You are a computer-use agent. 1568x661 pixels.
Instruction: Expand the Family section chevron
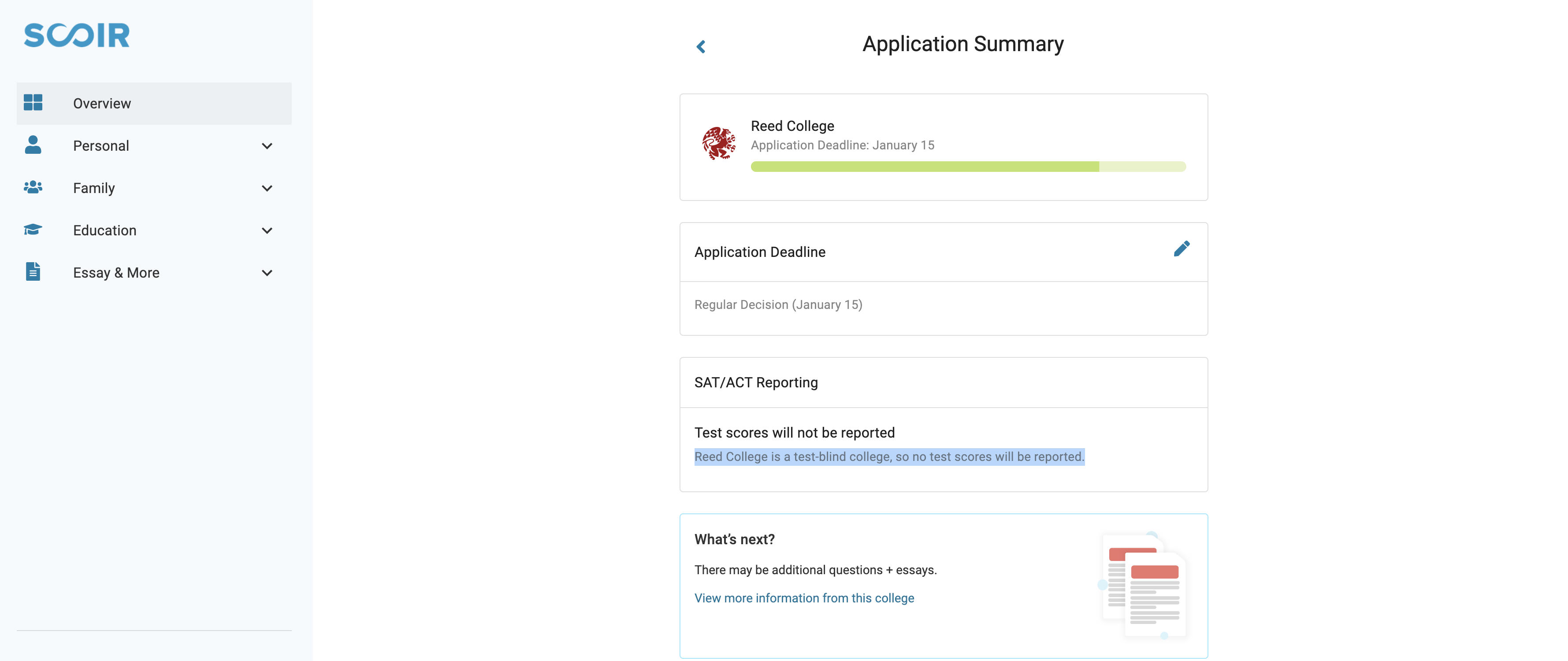[267, 188]
